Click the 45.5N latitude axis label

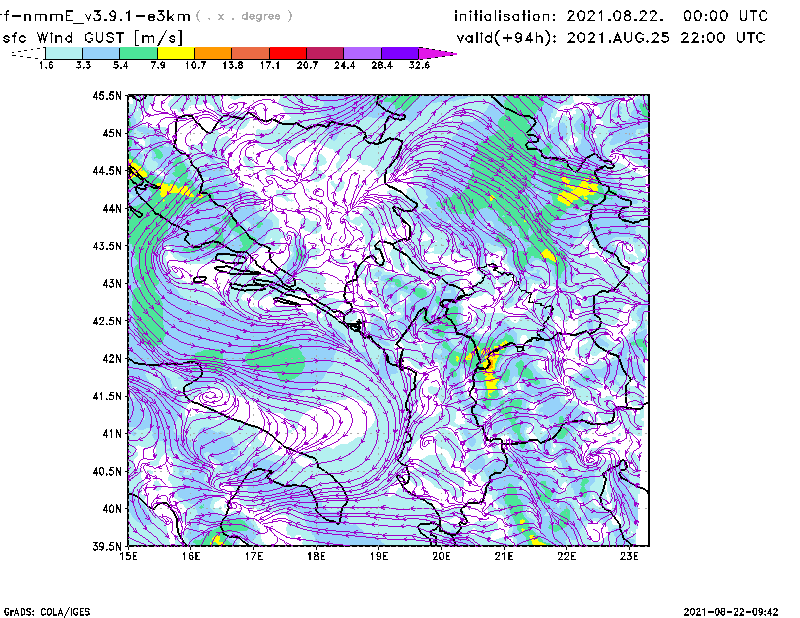107,96
